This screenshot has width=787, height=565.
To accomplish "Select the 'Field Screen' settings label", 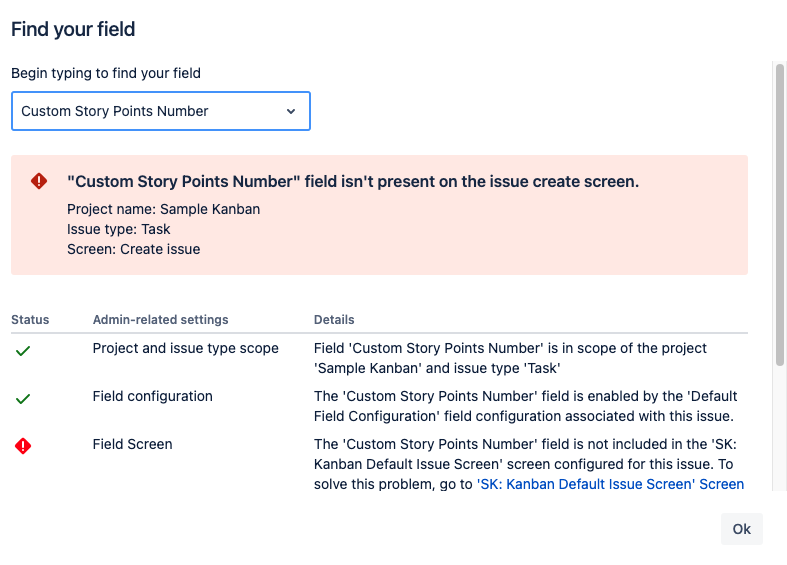I will tap(133, 444).
